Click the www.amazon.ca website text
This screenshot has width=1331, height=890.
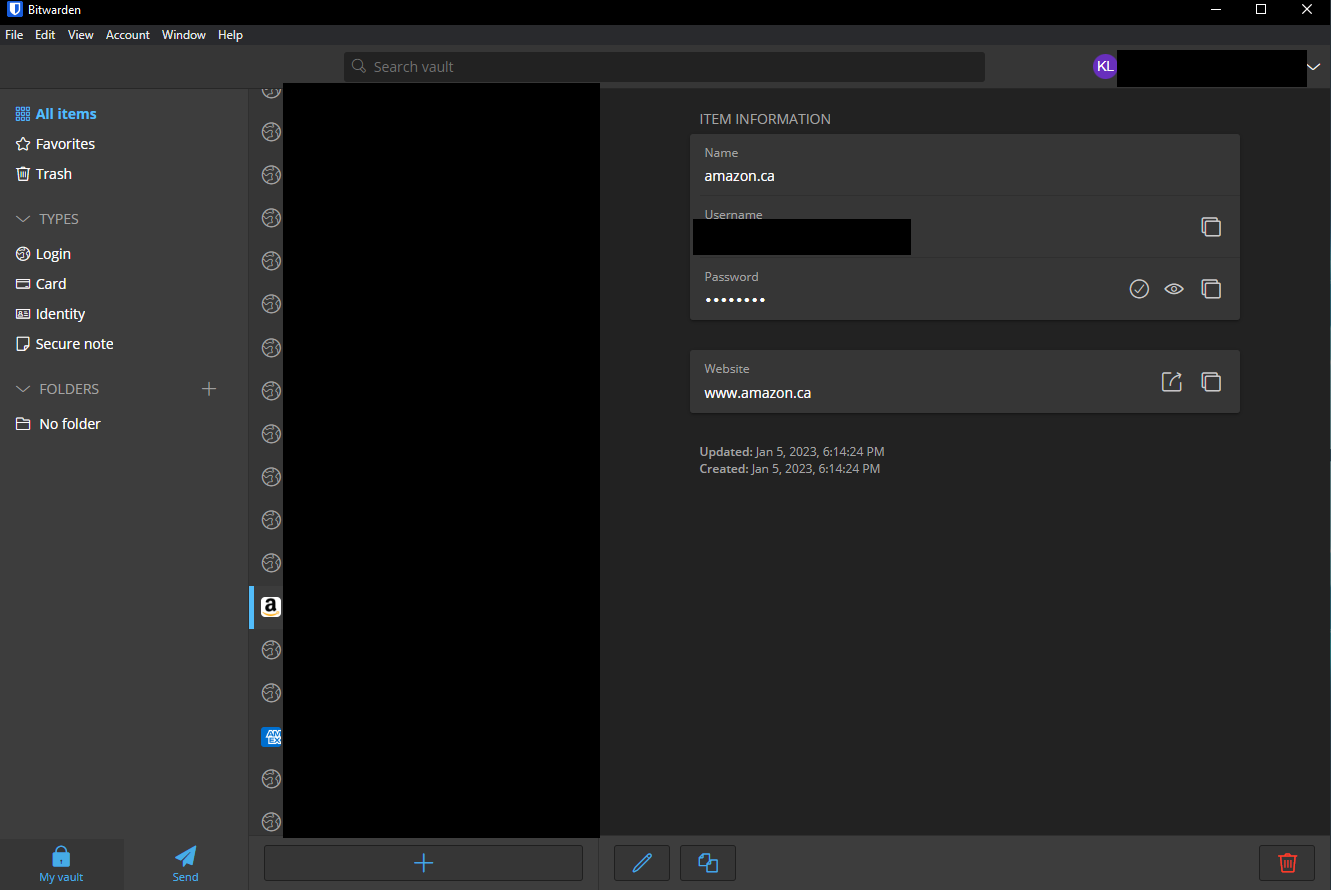pyautogui.click(x=757, y=393)
